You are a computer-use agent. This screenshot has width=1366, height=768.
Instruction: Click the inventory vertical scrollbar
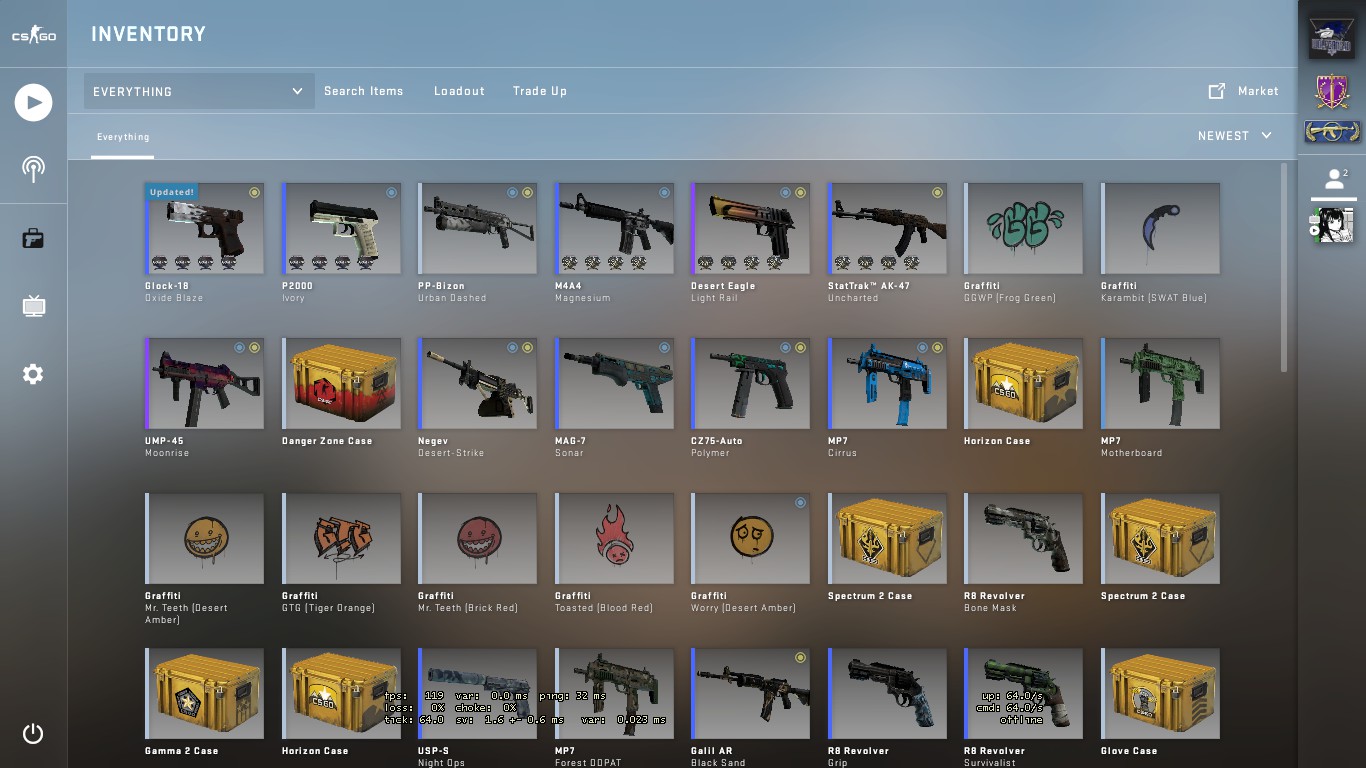coord(1285,268)
